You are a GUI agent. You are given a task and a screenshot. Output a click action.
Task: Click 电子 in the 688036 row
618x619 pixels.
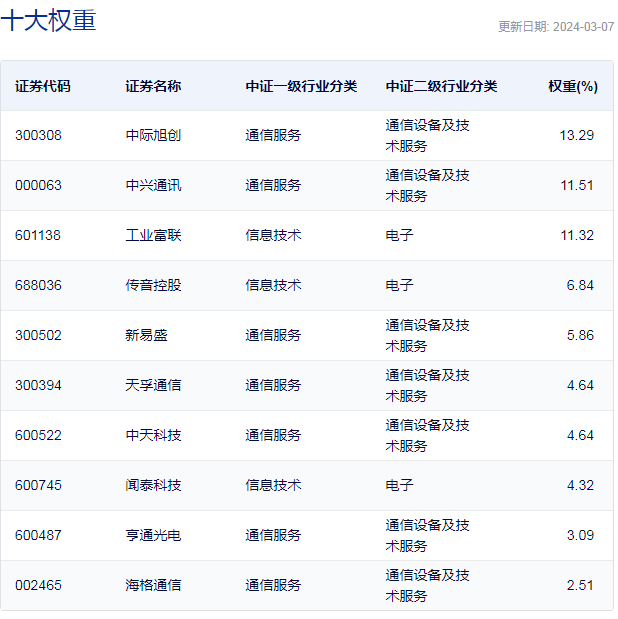399,285
